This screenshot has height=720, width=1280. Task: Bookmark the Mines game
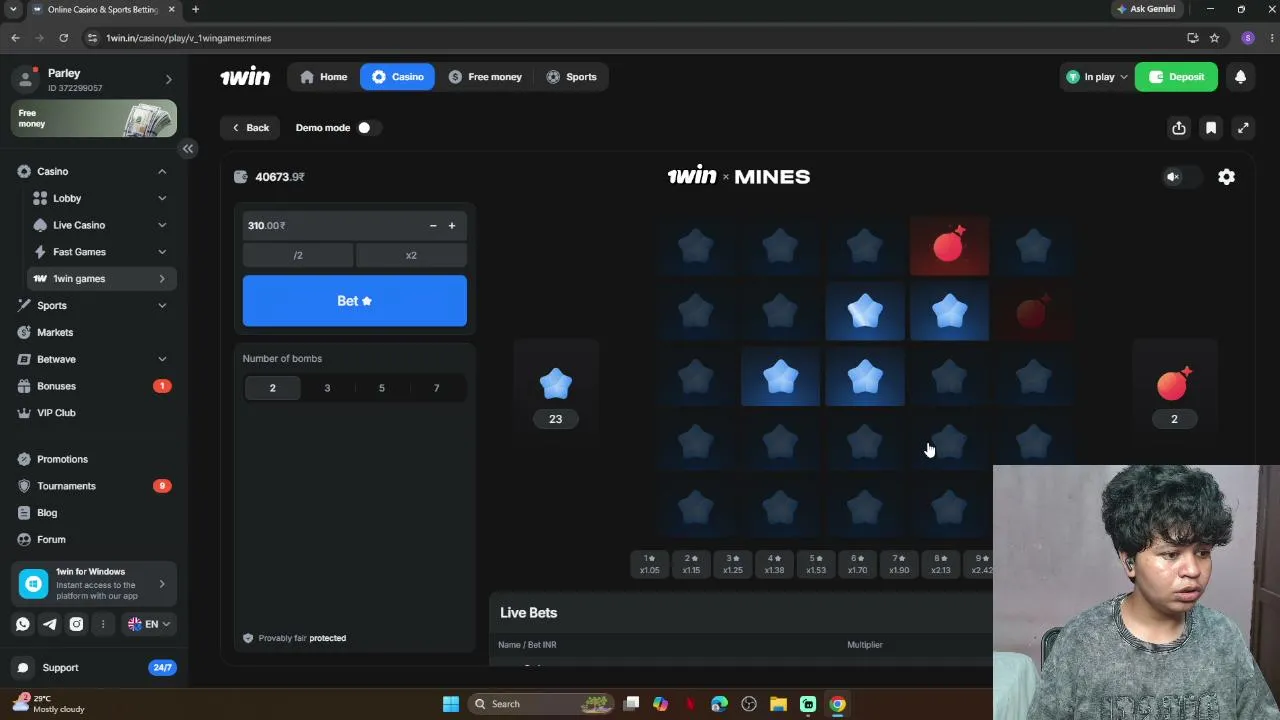click(x=1211, y=128)
